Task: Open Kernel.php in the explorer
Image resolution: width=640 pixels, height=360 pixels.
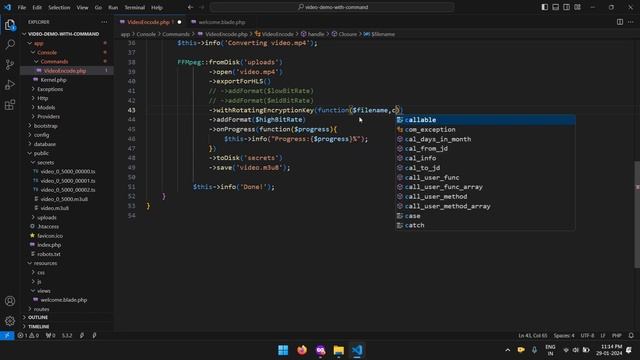Action: [53, 80]
